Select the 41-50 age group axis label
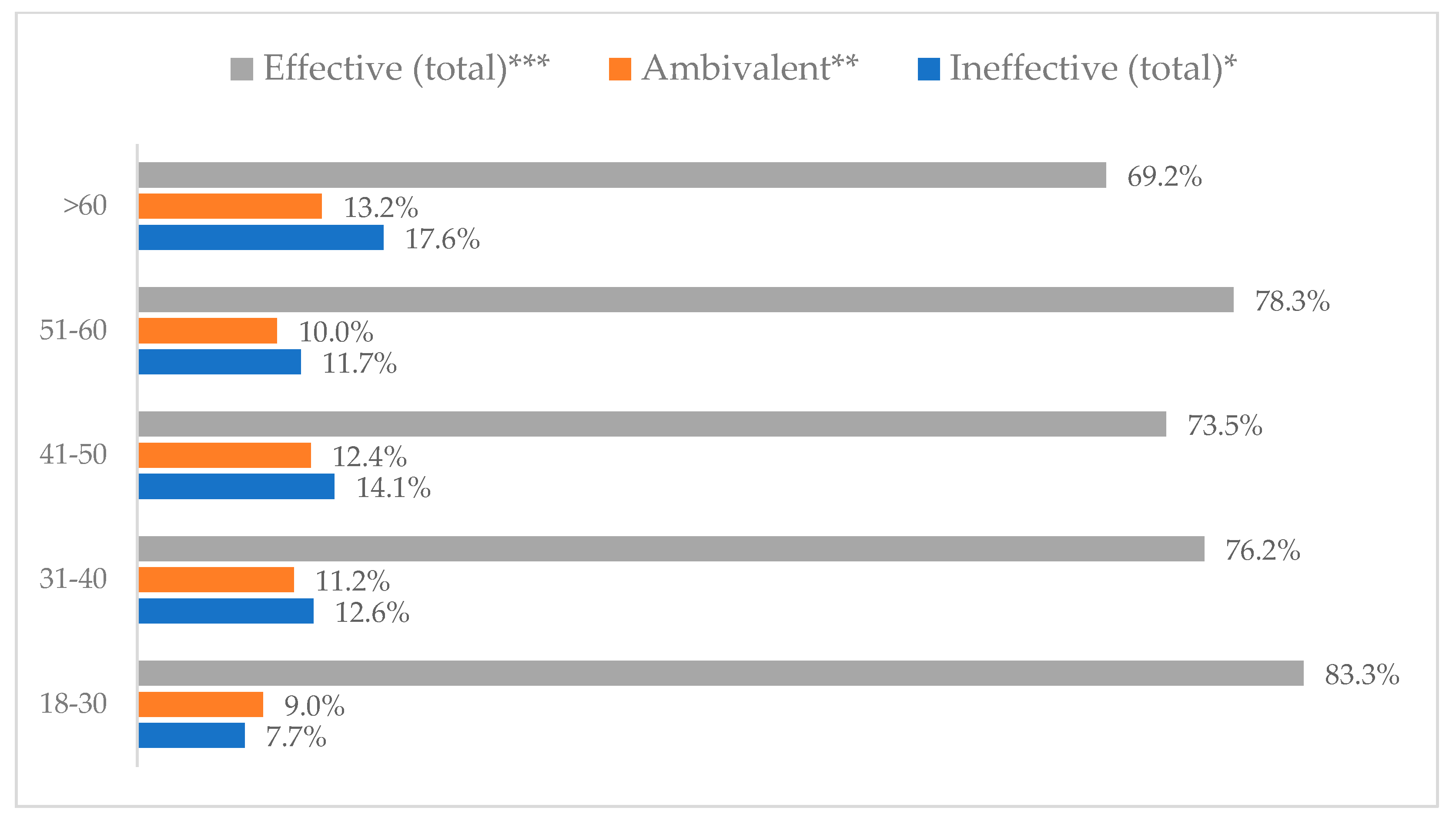 click(x=73, y=455)
